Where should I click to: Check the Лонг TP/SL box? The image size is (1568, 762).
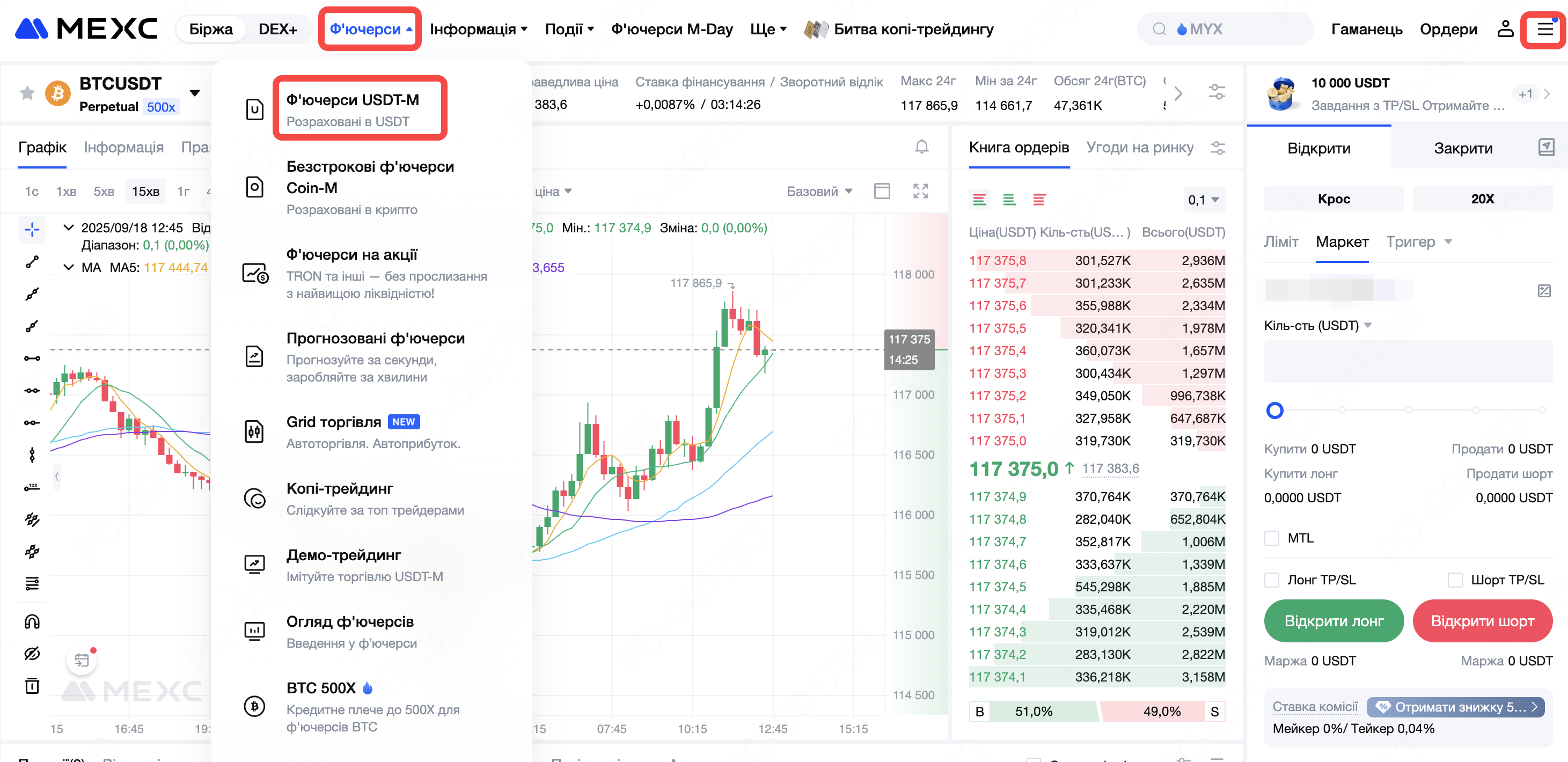(x=1272, y=580)
